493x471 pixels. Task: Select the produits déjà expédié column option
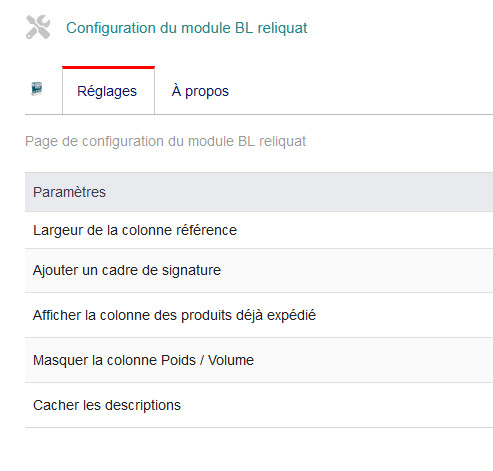coord(259,315)
